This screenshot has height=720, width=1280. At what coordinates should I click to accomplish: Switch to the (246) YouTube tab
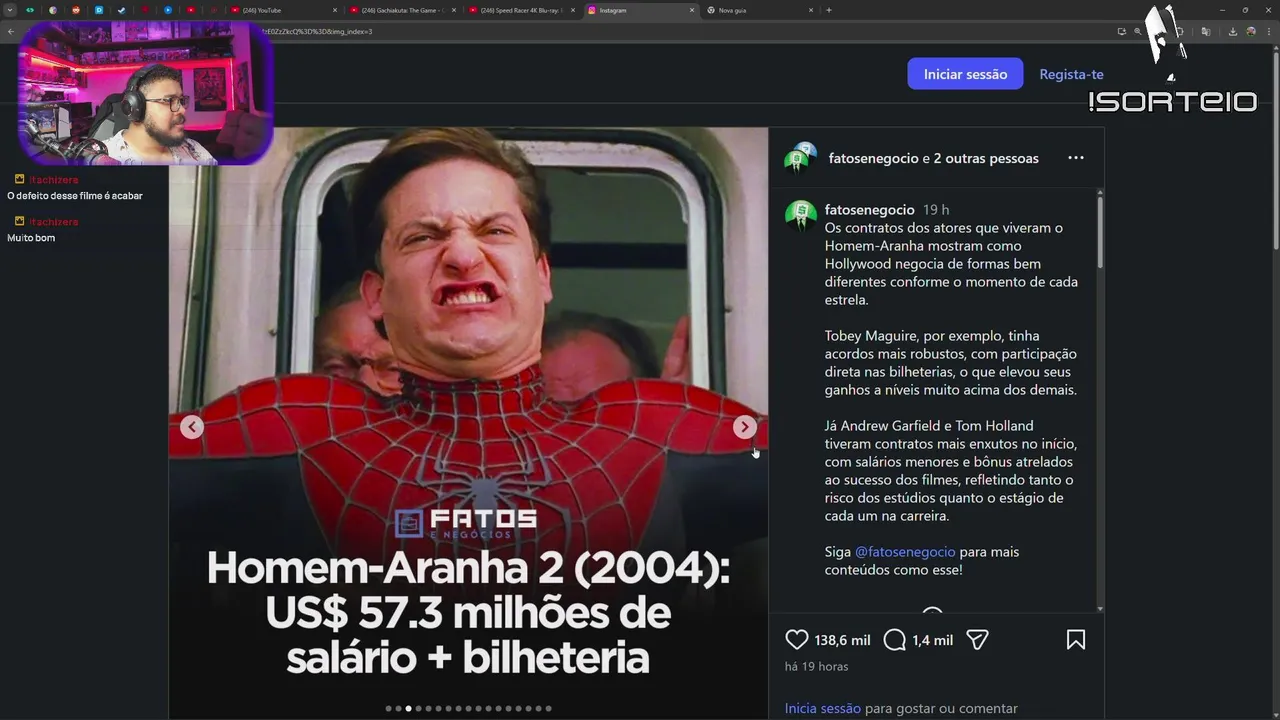[284, 10]
